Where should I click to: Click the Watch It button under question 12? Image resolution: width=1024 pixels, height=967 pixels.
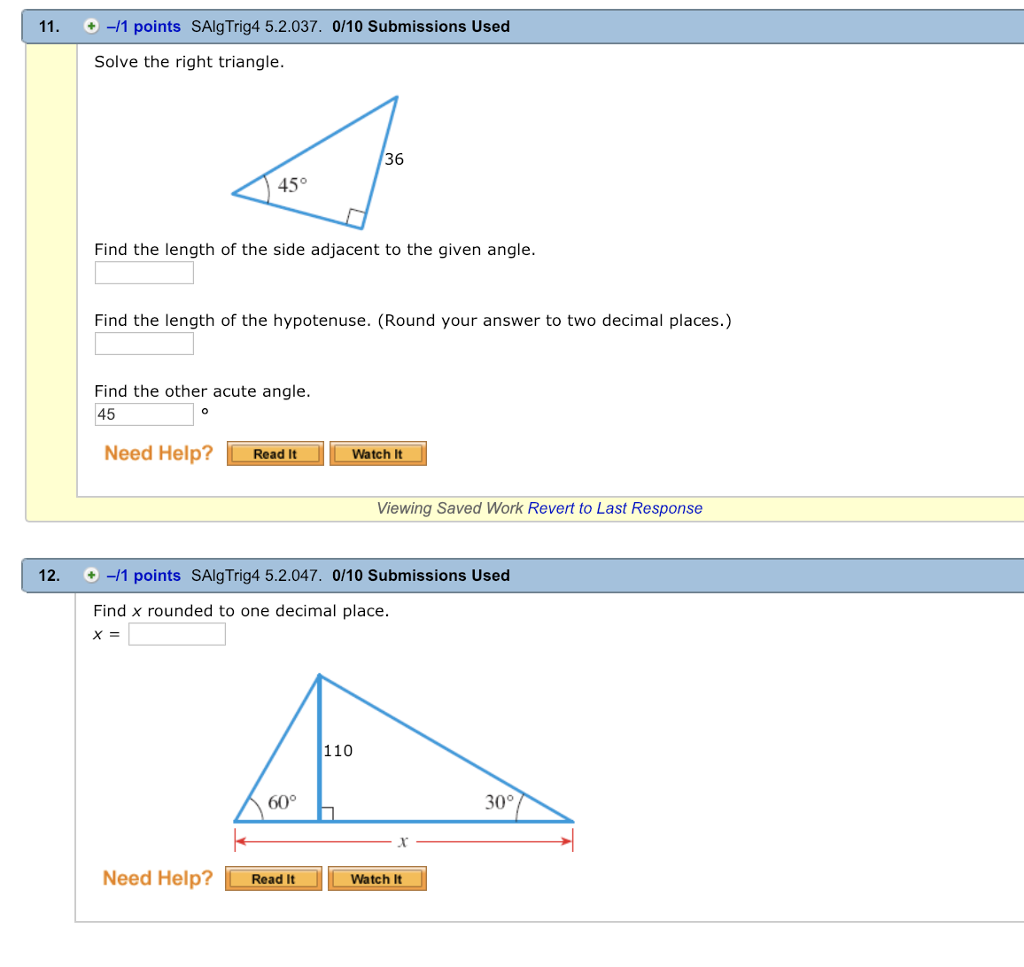click(377, 879)
